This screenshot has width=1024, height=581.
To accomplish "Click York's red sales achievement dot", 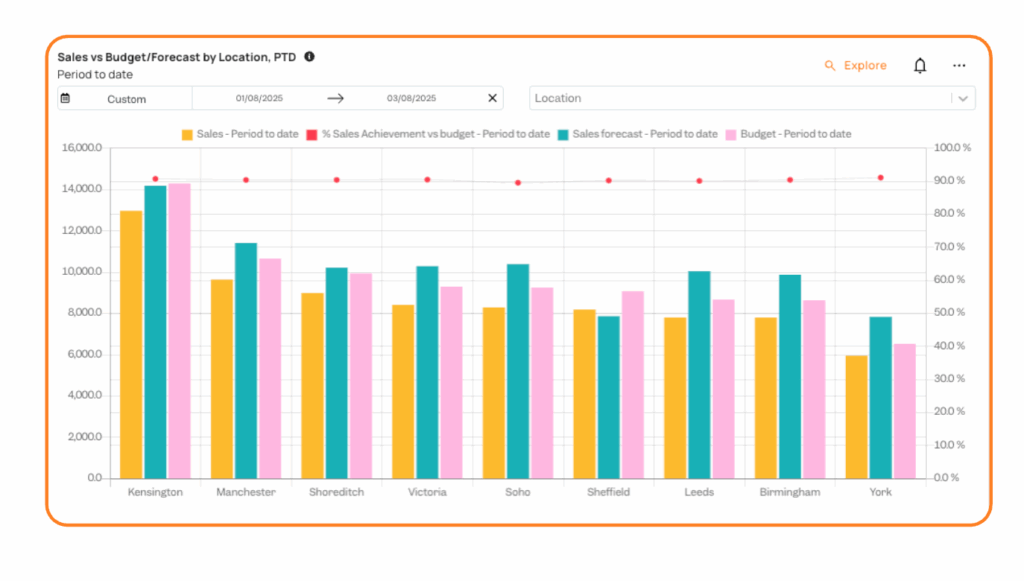I will [880, 177].
